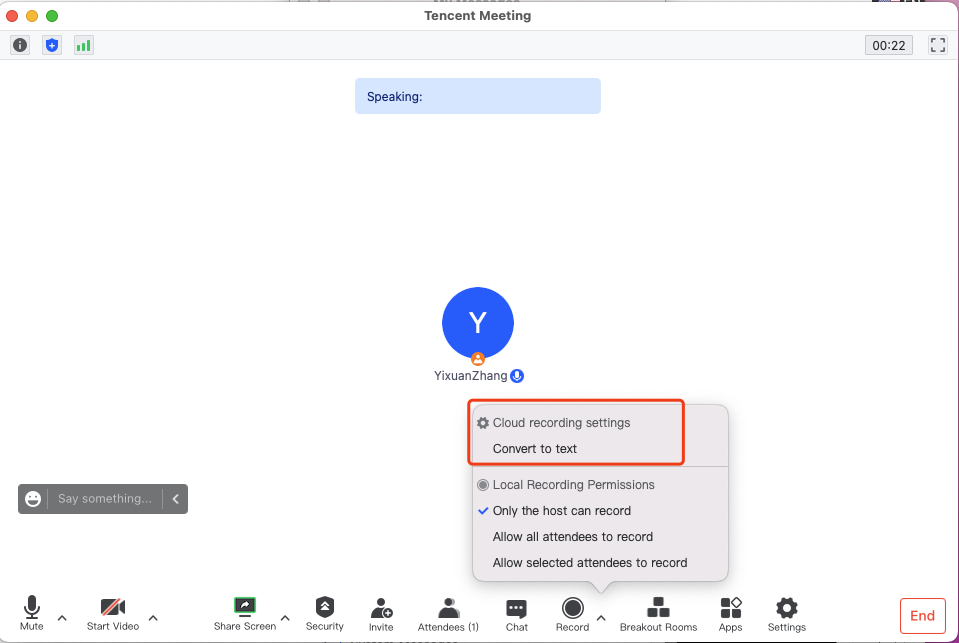Mute the microphone
This screenshot has width=959, height=643.
(x=32, y=614)
